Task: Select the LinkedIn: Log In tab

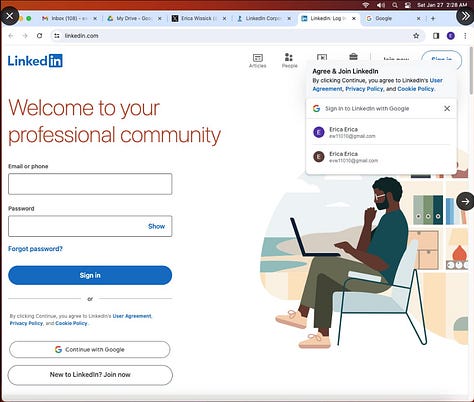Action: point(328,19)
